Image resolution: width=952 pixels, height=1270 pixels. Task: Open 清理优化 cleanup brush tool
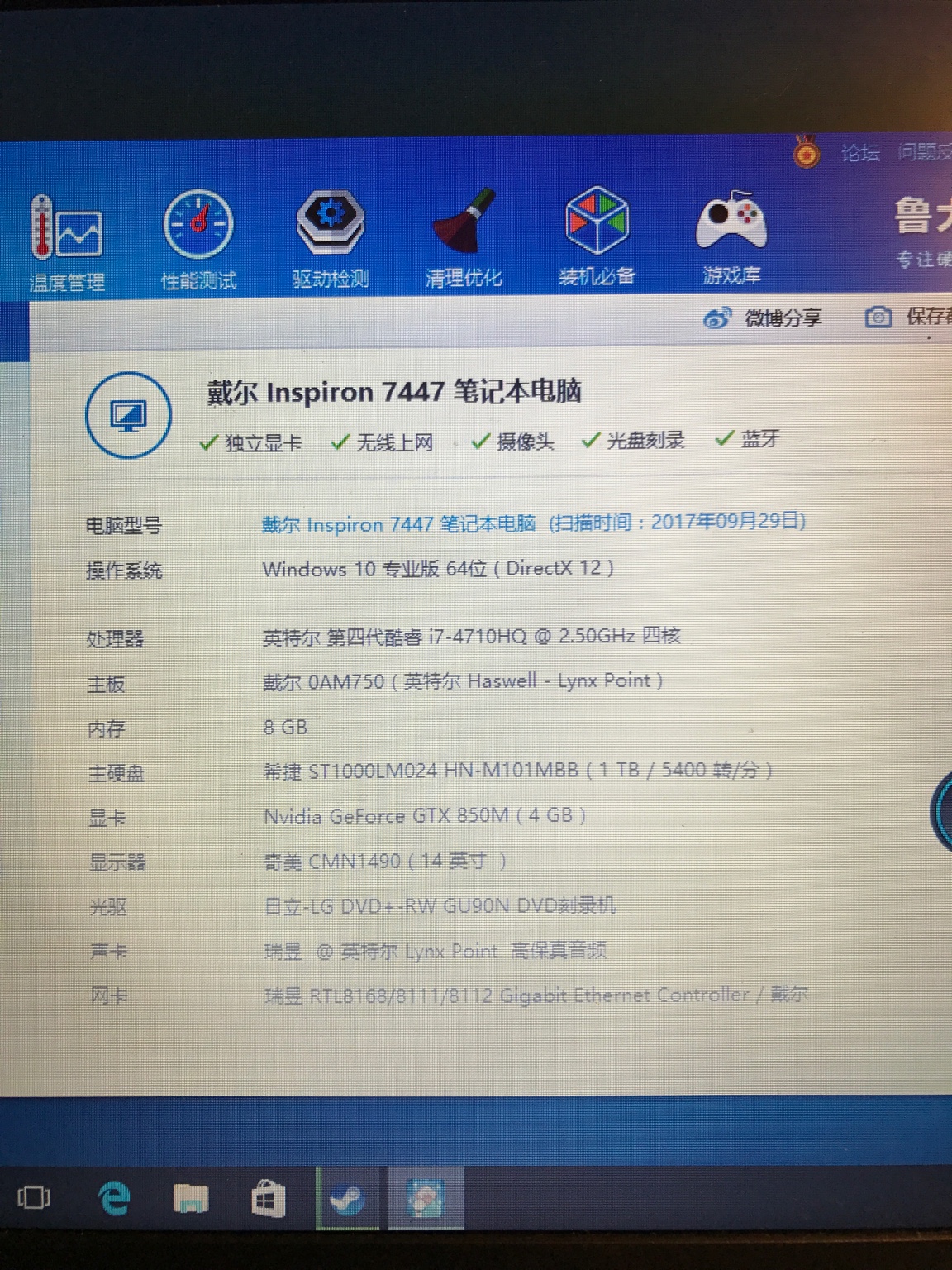coord(463,238)
